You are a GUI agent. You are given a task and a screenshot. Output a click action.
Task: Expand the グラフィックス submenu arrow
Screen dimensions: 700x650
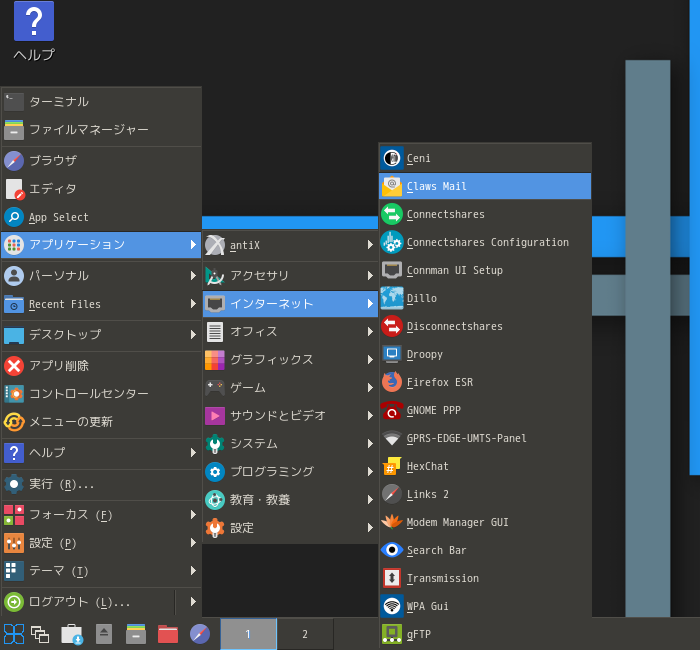[370, 359]
